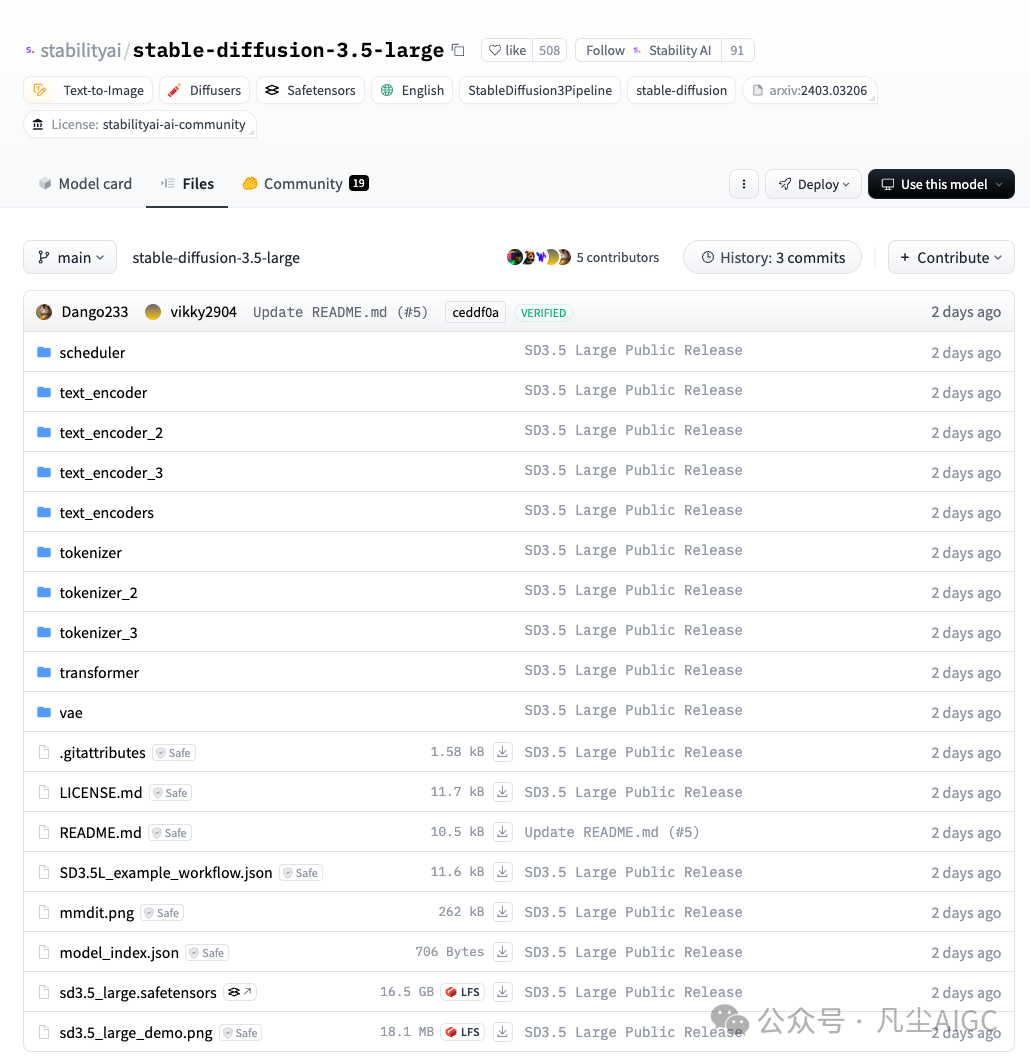Open the text_encoders folder
This screenshot has height=1062, width=1030.
pyautogui.click(x=106, y=512)
